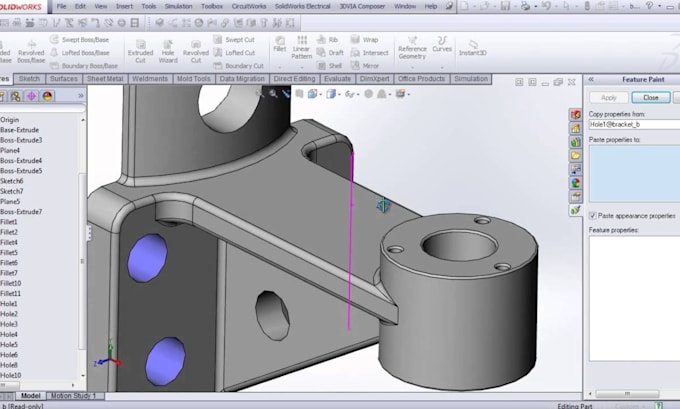
Task: Open the Motion Study 1 tab
Action: click(x=74, y=396)
